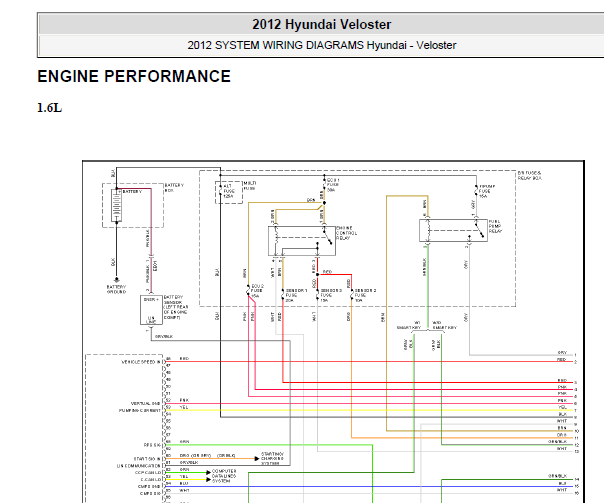Select the 'CMPS GND' pin label
Viewport: 604px width, 503px height.
pyautogui.click(x=149, y=487)
